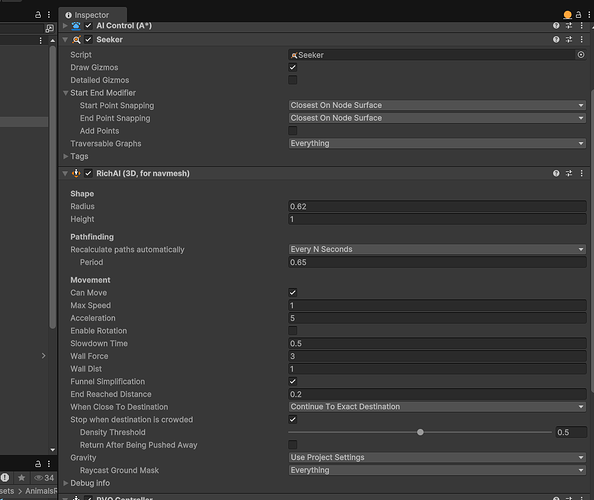The image size is (594, 500).
Task: Disable the Draw Gizmos checkbox
Action: [x=292, y=67]
